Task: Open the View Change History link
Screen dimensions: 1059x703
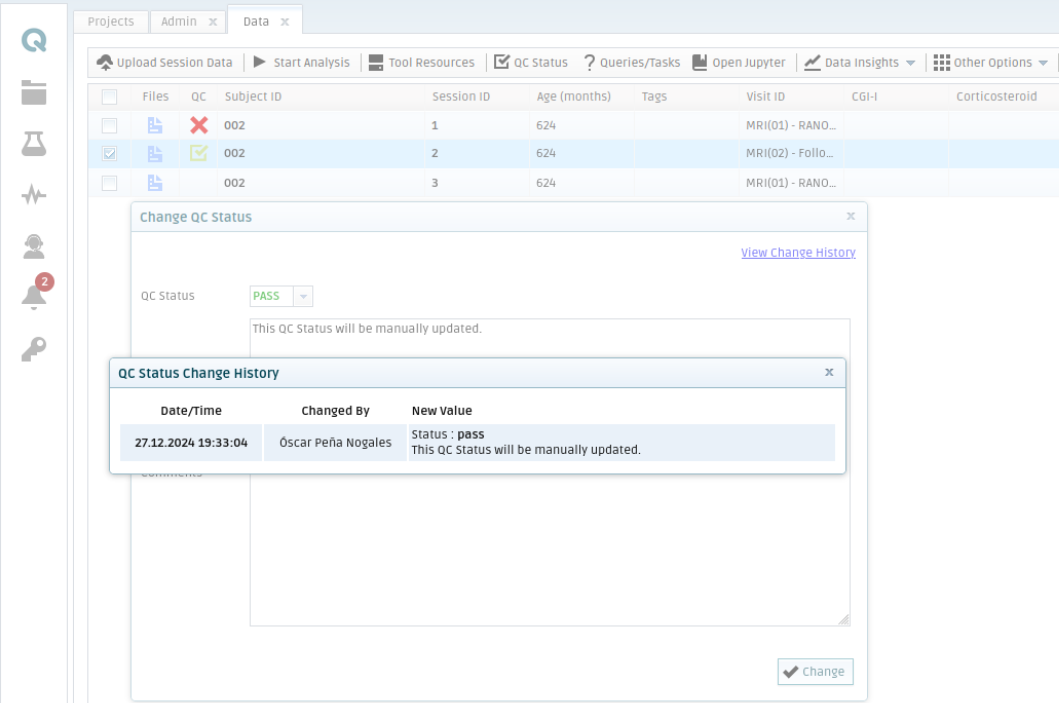Action: [797, 253]
